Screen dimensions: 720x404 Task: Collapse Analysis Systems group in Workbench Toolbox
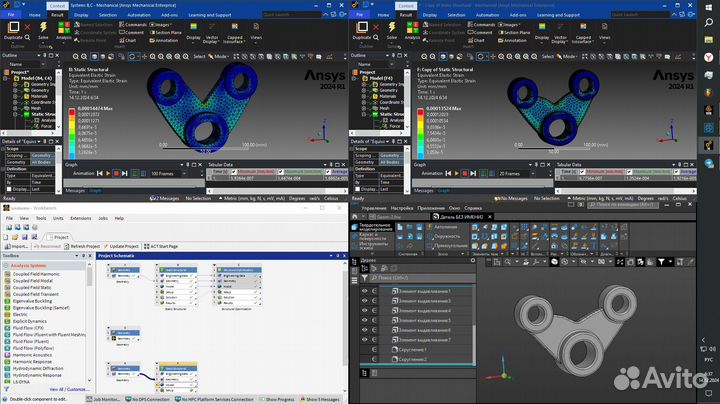(x=6, y=266)
